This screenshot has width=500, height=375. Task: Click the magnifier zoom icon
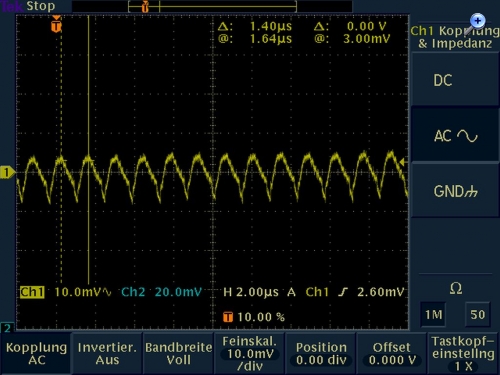click(x=475, y=24)
